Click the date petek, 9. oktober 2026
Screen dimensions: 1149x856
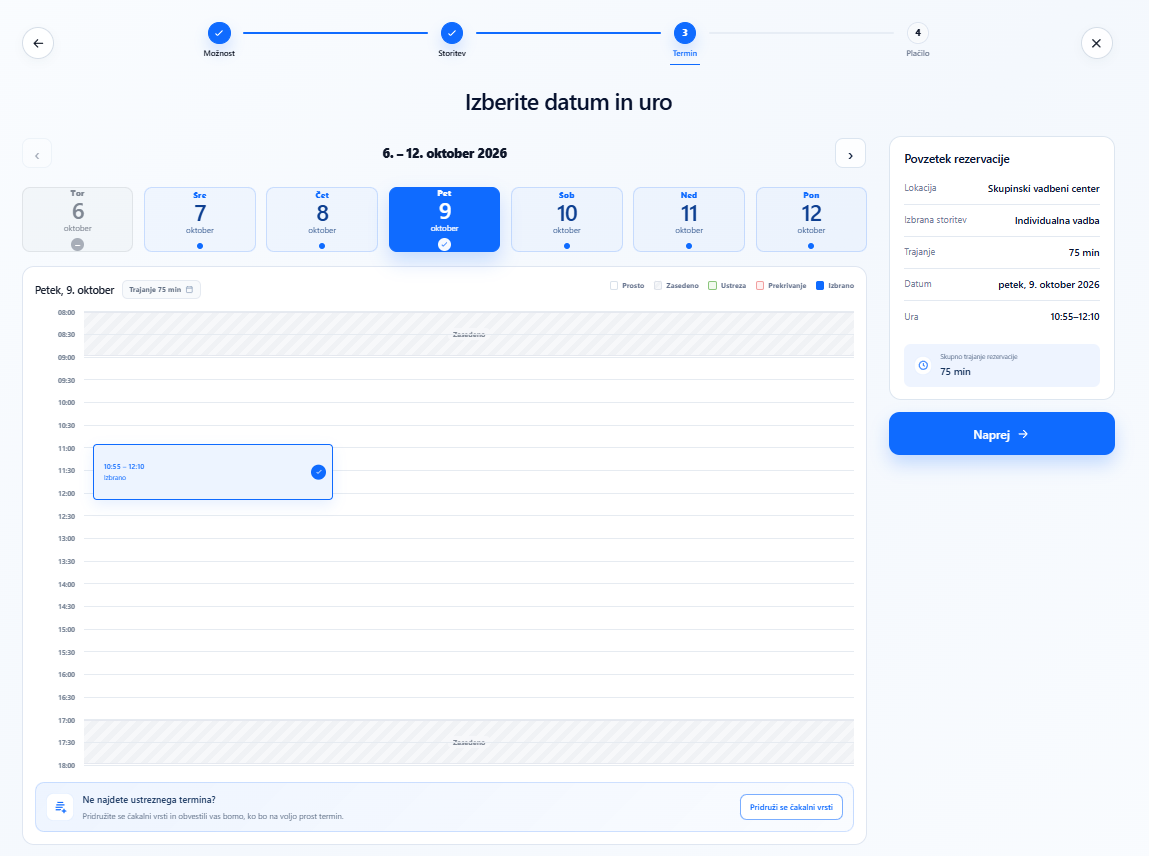[x=1049, y=285]
